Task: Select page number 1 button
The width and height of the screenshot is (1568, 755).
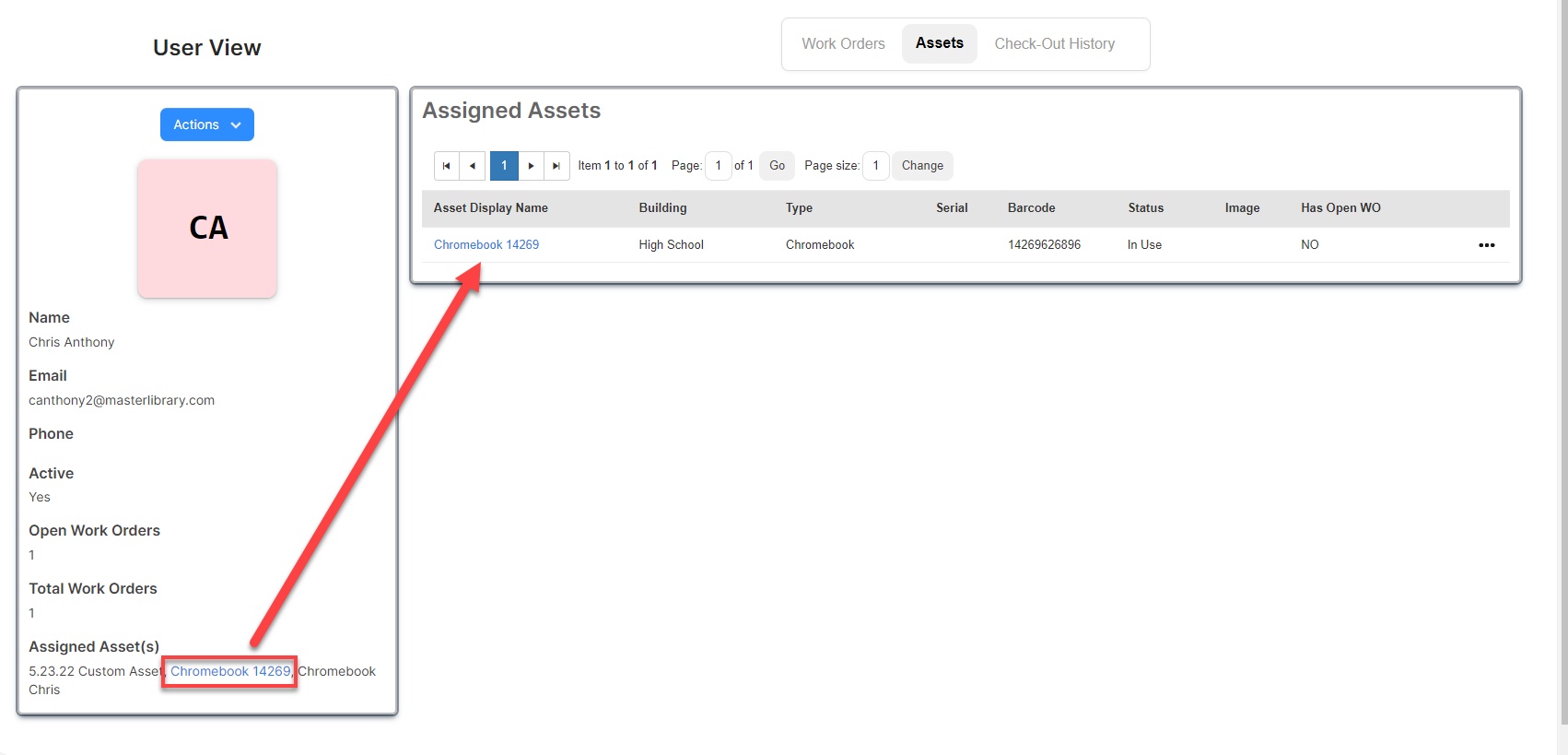Action: point(504,166)
